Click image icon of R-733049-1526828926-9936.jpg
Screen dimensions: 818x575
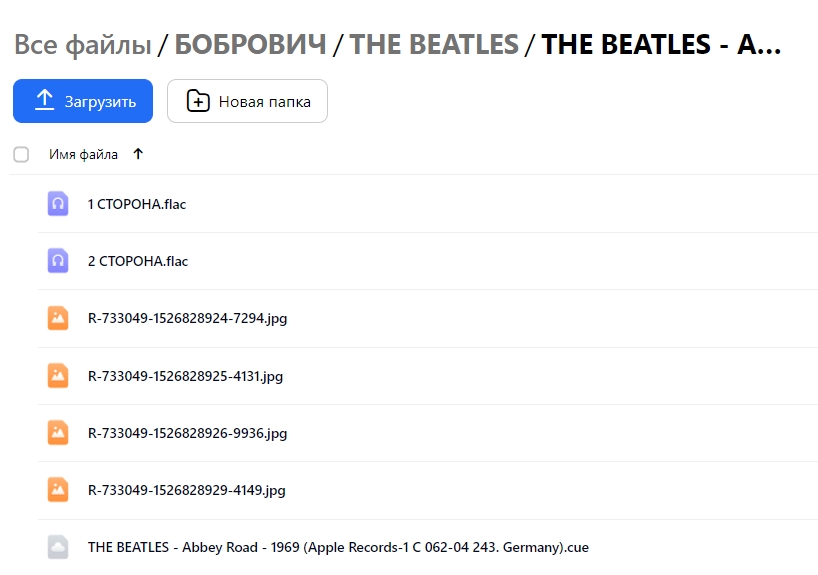pos(58,433)
